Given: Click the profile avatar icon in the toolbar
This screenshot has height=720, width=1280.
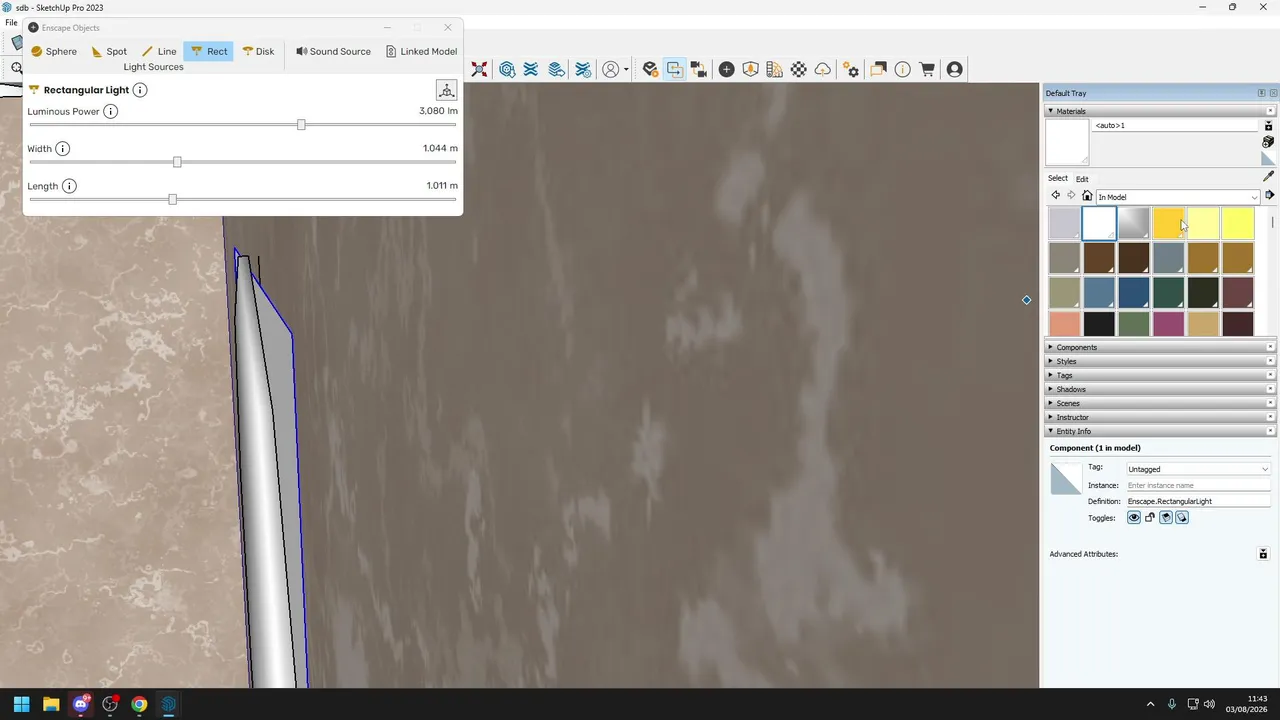Looking at the screenshot, I should tap(611, 70).
